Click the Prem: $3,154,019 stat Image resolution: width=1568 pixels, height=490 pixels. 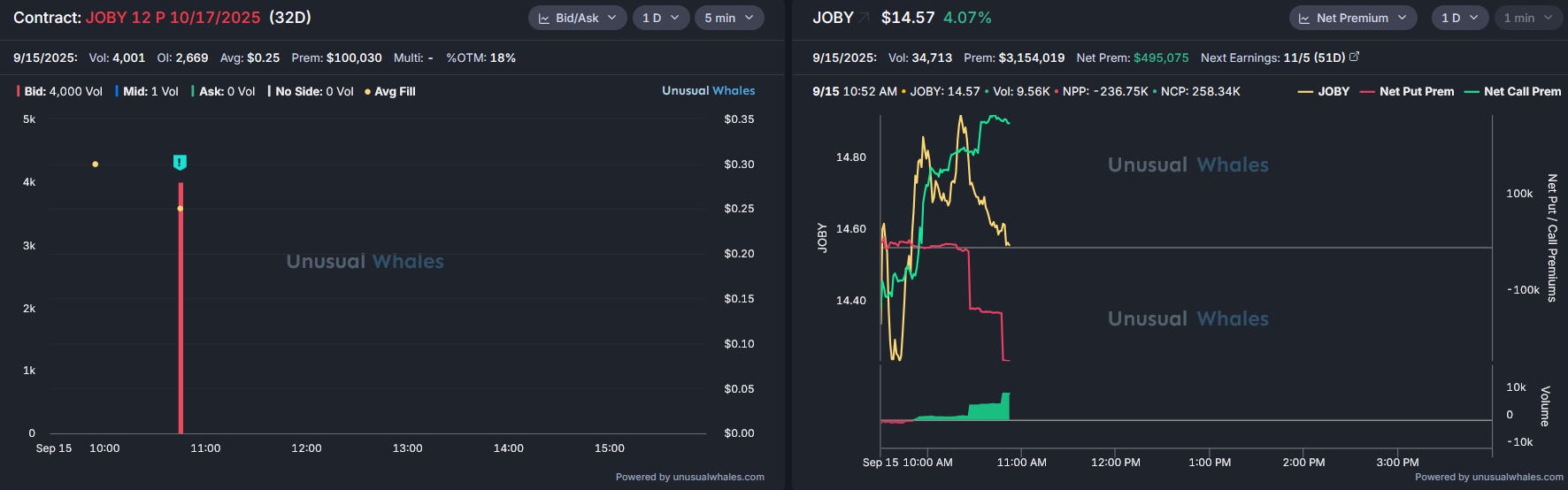(x=1014, y=57)
